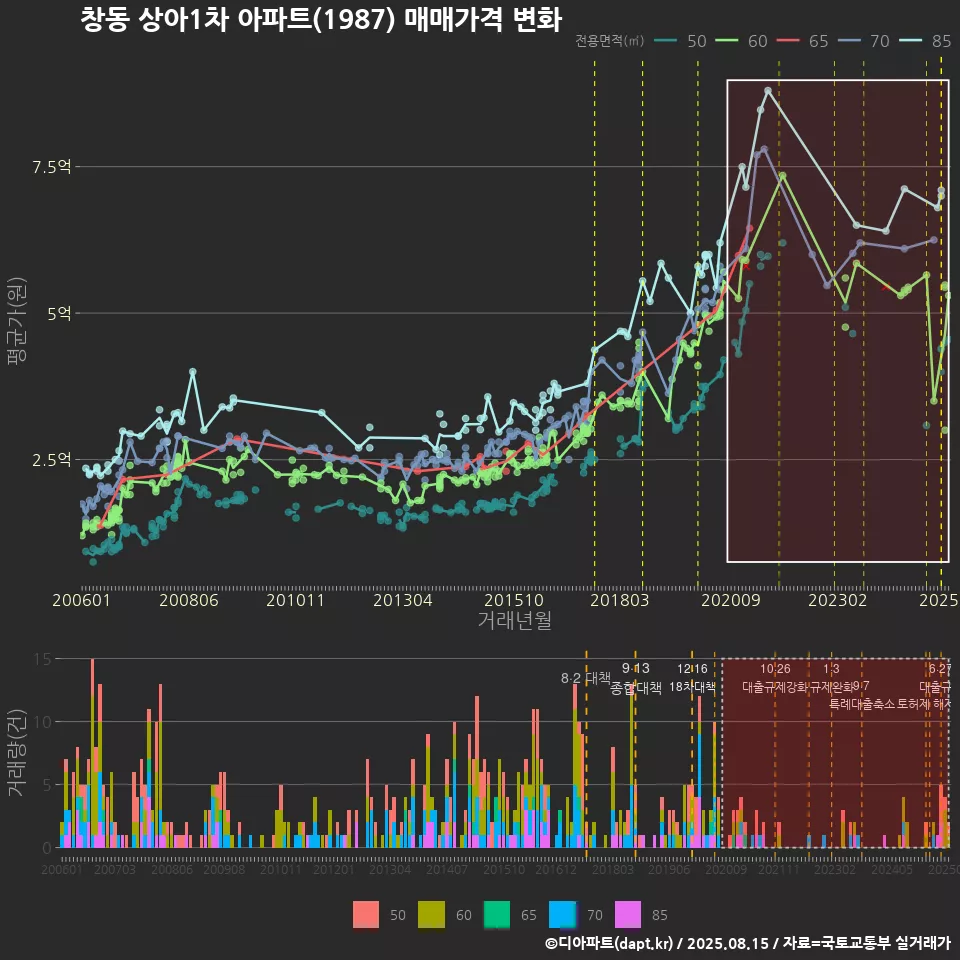Click the '전용면적(㎡)' legend heading
Image resolution: width=960 pixels, height=960 pixels.
click(609, 41)
